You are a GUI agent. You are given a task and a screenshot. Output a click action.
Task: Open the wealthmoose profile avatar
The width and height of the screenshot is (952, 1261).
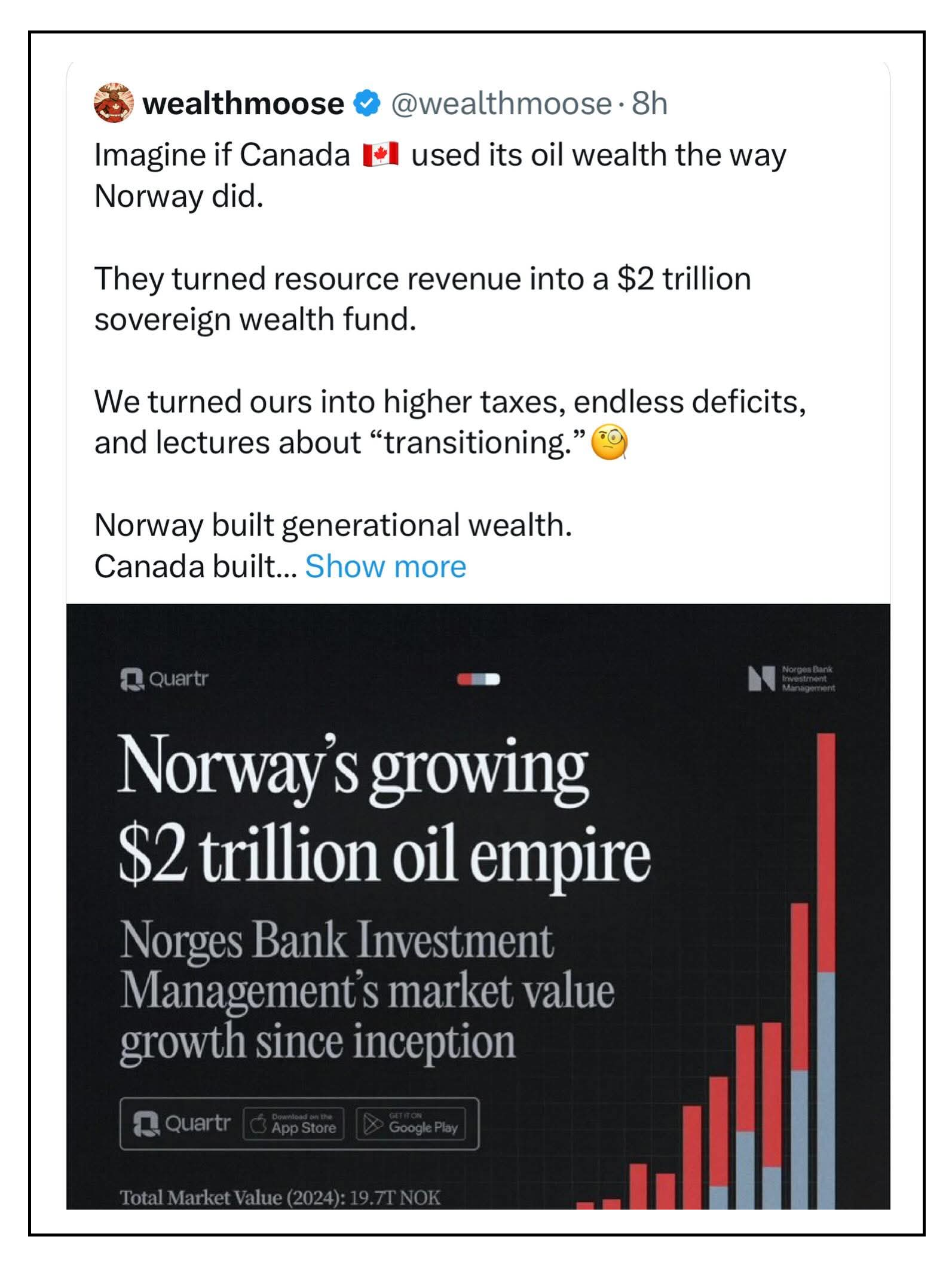[113, 103]
